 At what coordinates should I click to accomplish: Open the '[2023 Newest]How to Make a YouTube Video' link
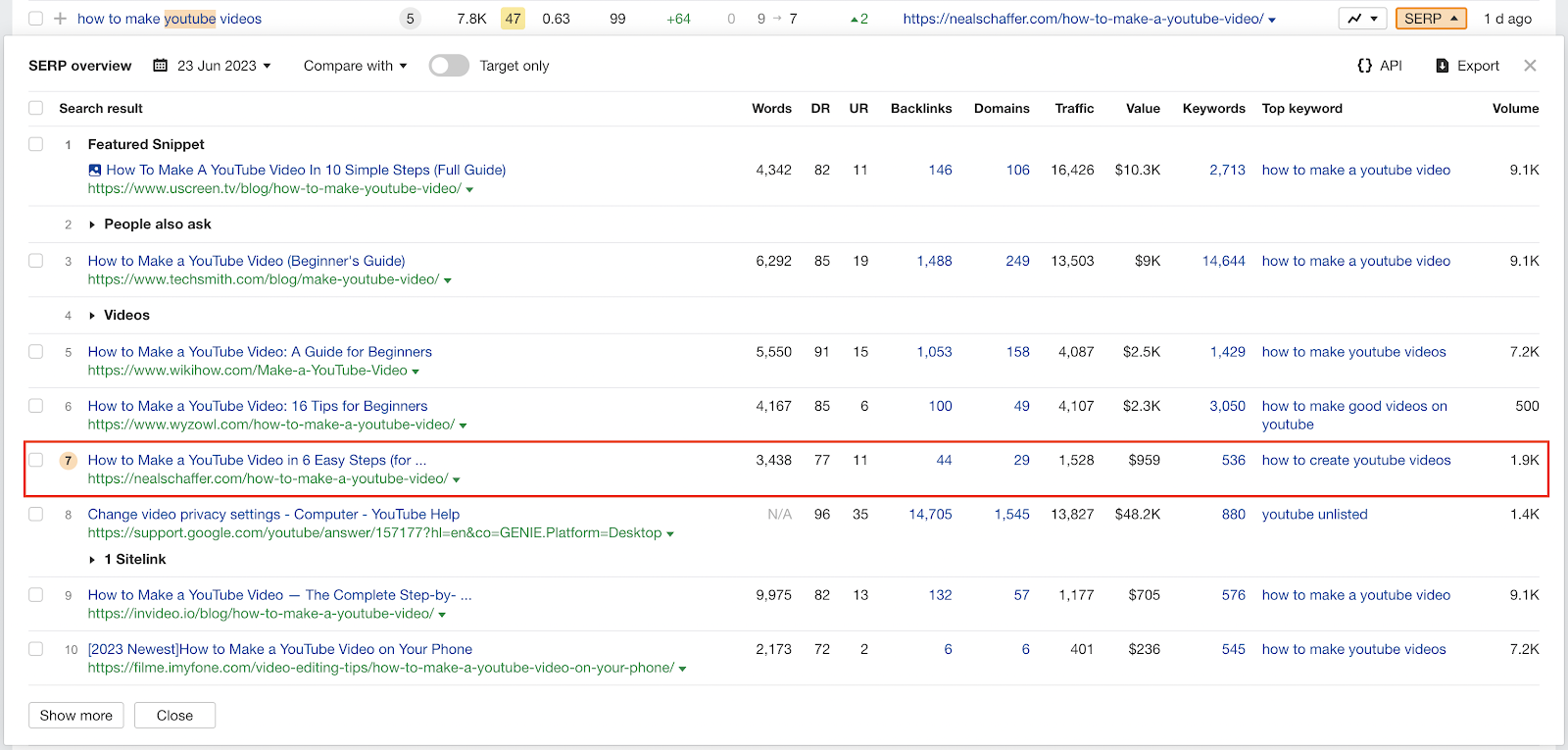tap(280, 649)
